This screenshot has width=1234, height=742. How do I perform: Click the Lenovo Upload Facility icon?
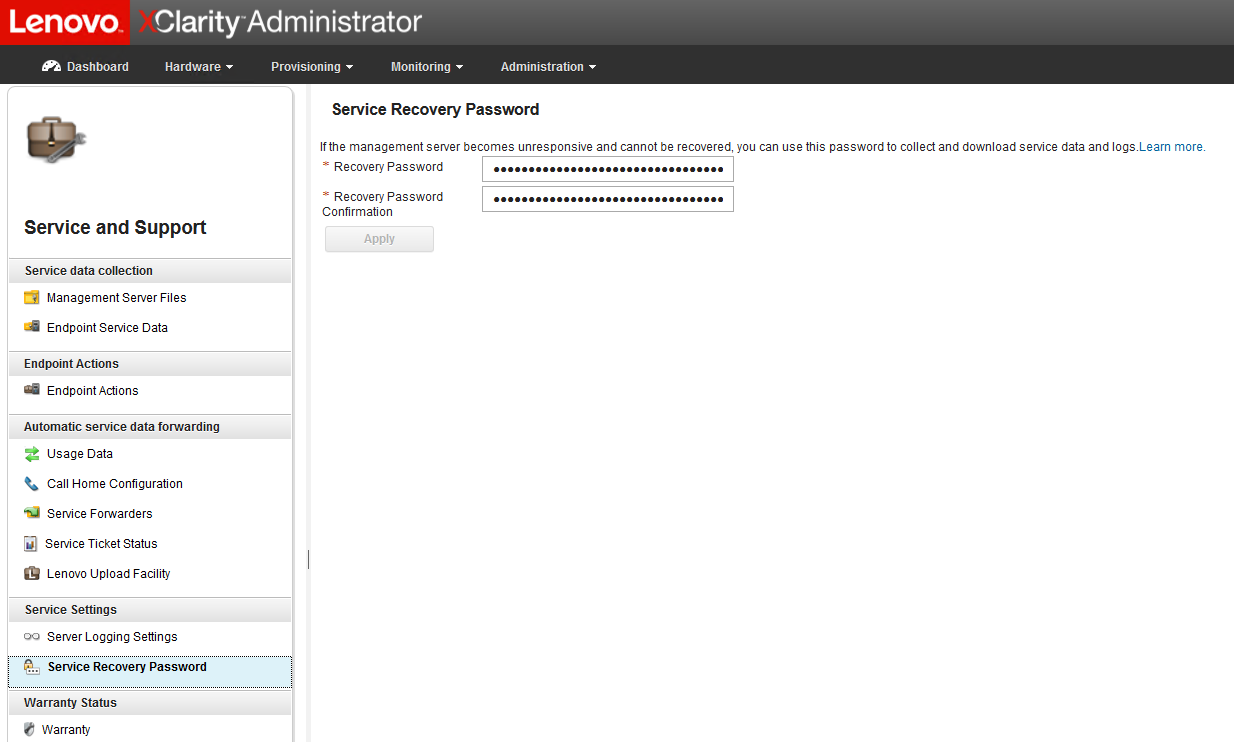tap(31, 573)
